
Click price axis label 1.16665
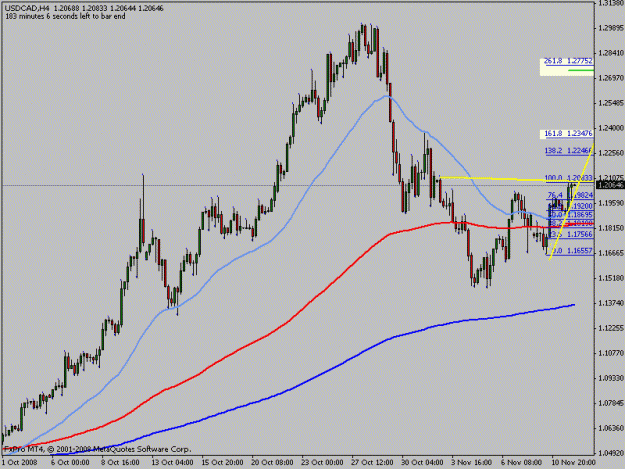pyautogui.click(x=611, y=253)
